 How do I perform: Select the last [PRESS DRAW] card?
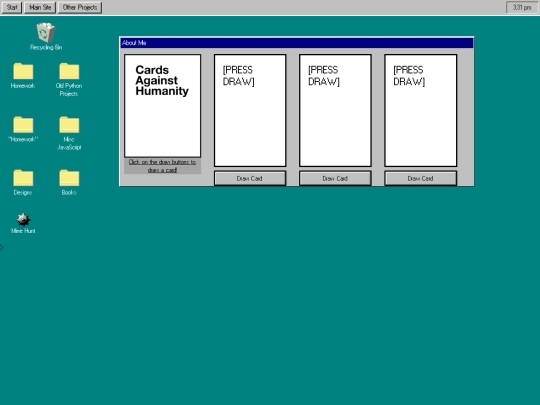coord(420,110)
